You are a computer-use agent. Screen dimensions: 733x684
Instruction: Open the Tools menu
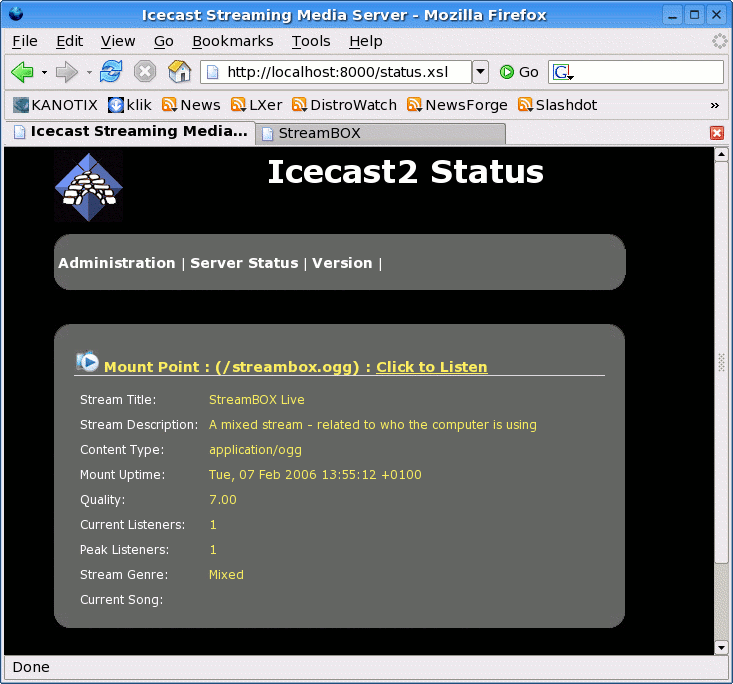[311, 41]
